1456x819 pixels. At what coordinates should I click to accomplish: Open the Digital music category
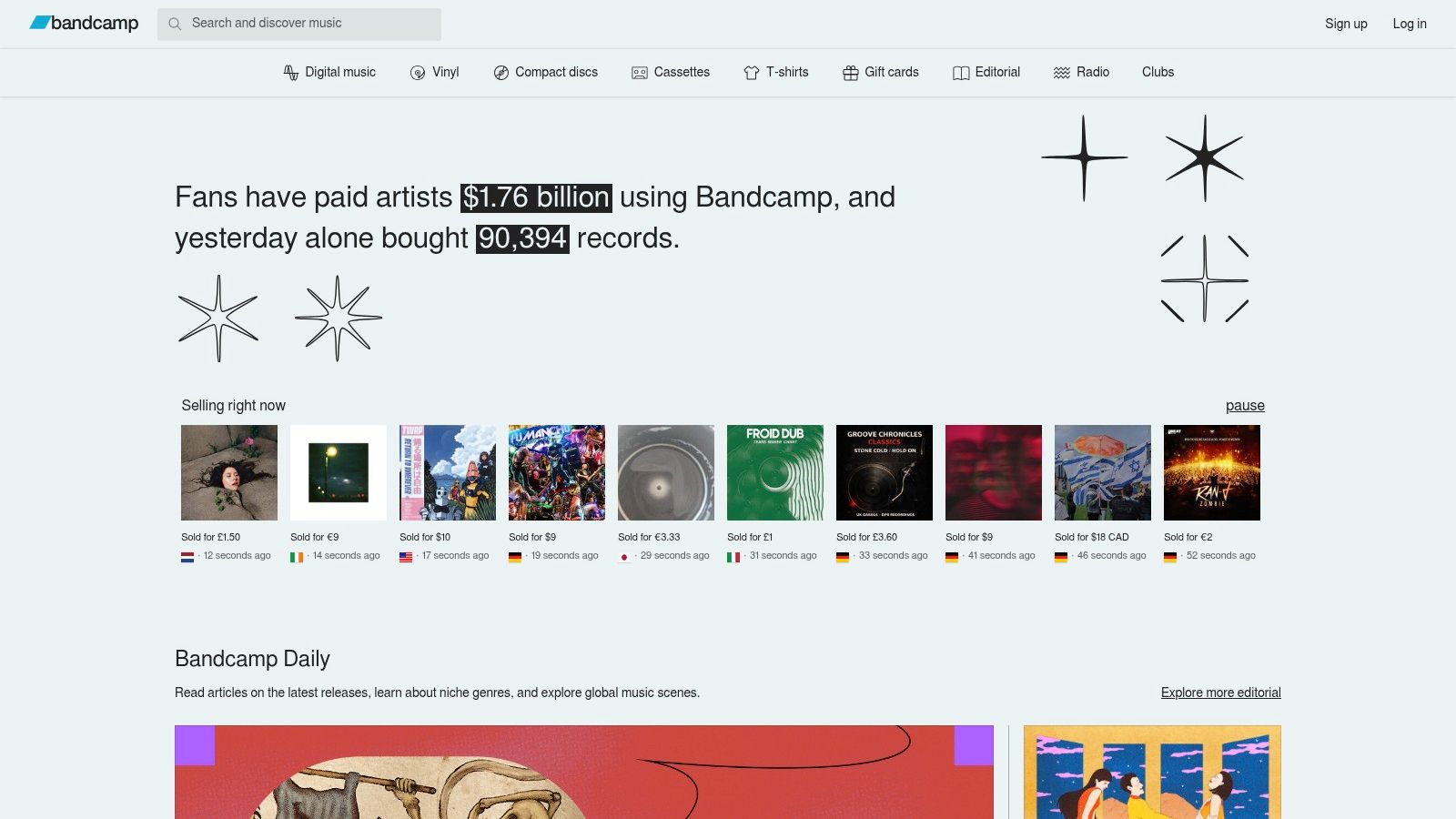(329, 72)
